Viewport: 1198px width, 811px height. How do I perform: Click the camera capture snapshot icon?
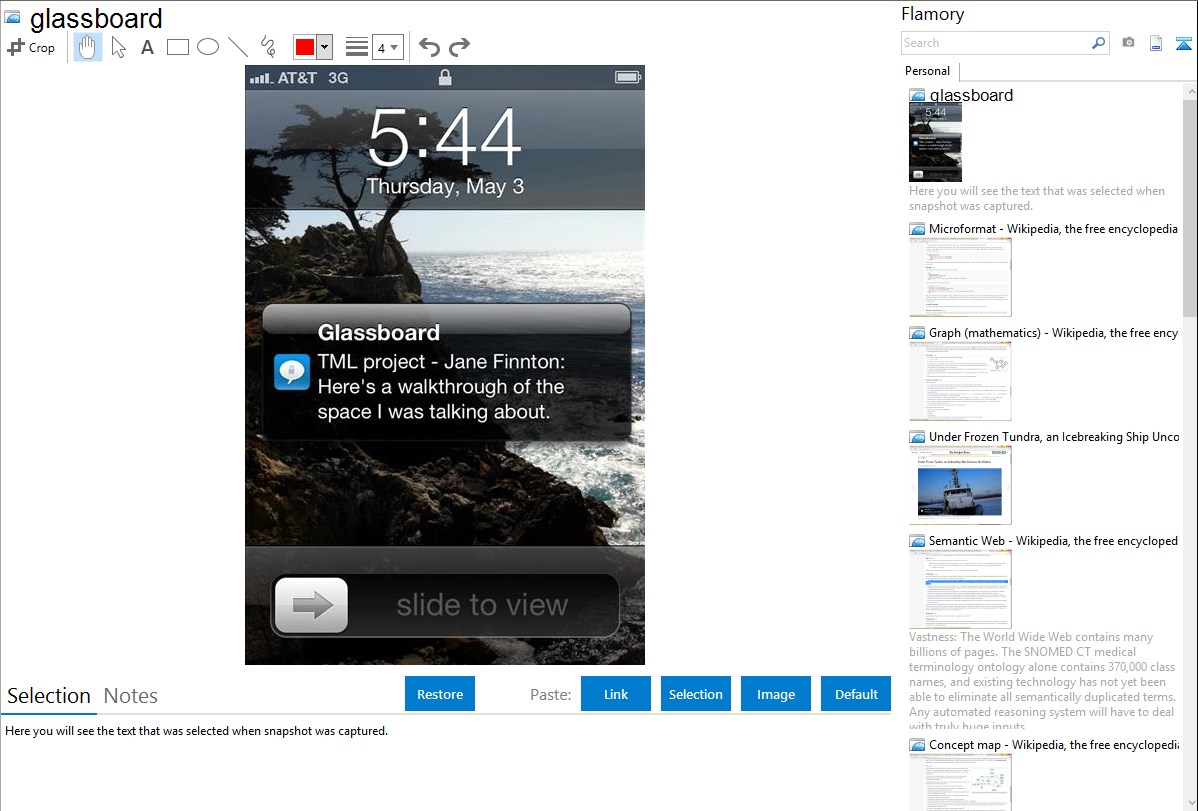click(x=1128, y=43)
